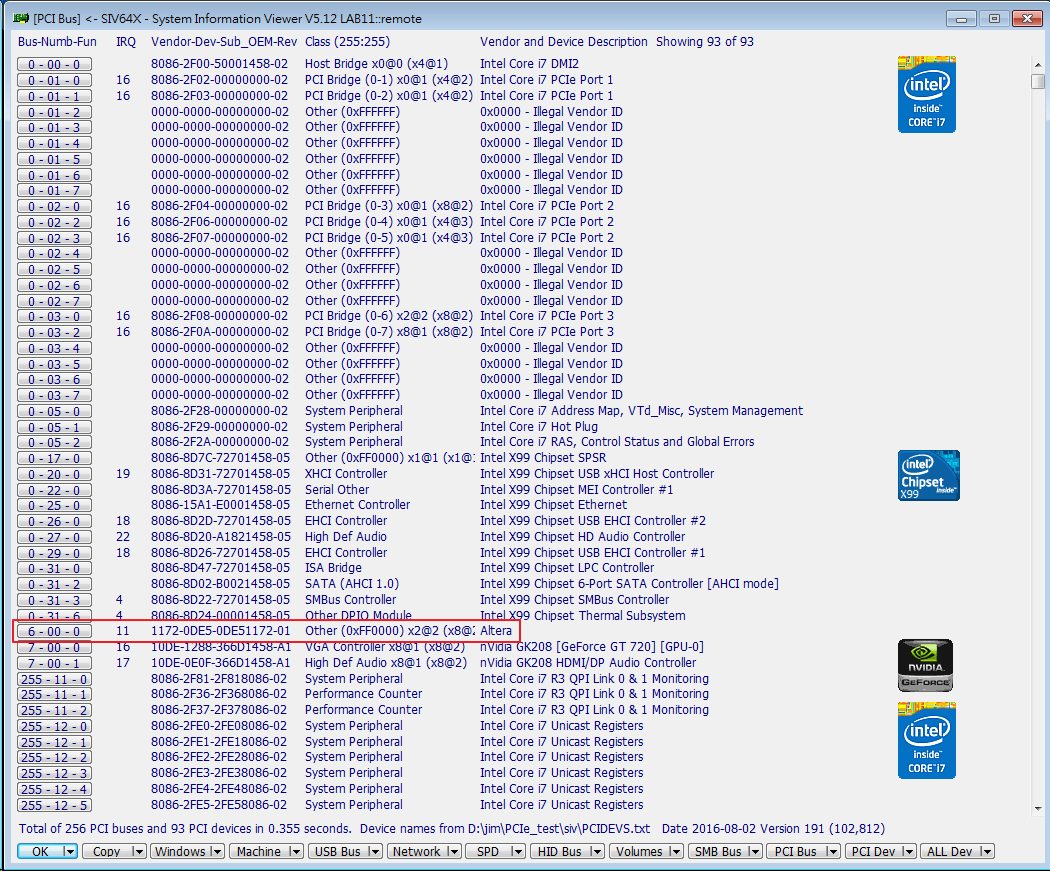
Task: Open the PCI Bus view
Action: click(796, 851)
